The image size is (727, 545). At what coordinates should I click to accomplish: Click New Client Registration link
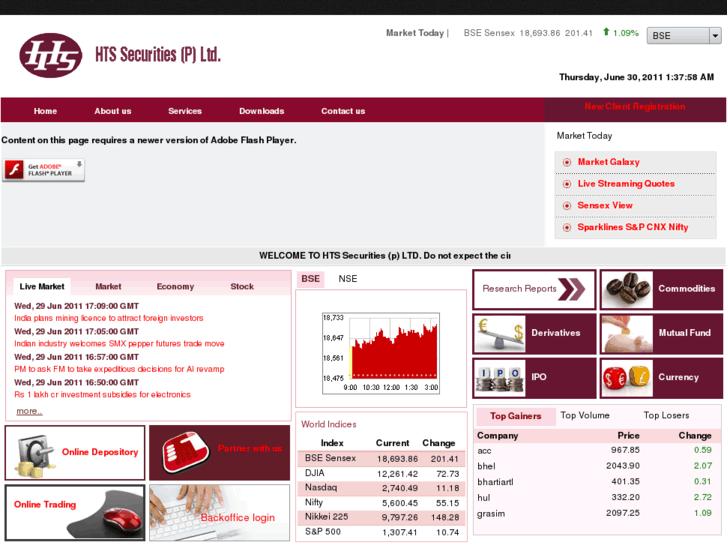(635, 107)
